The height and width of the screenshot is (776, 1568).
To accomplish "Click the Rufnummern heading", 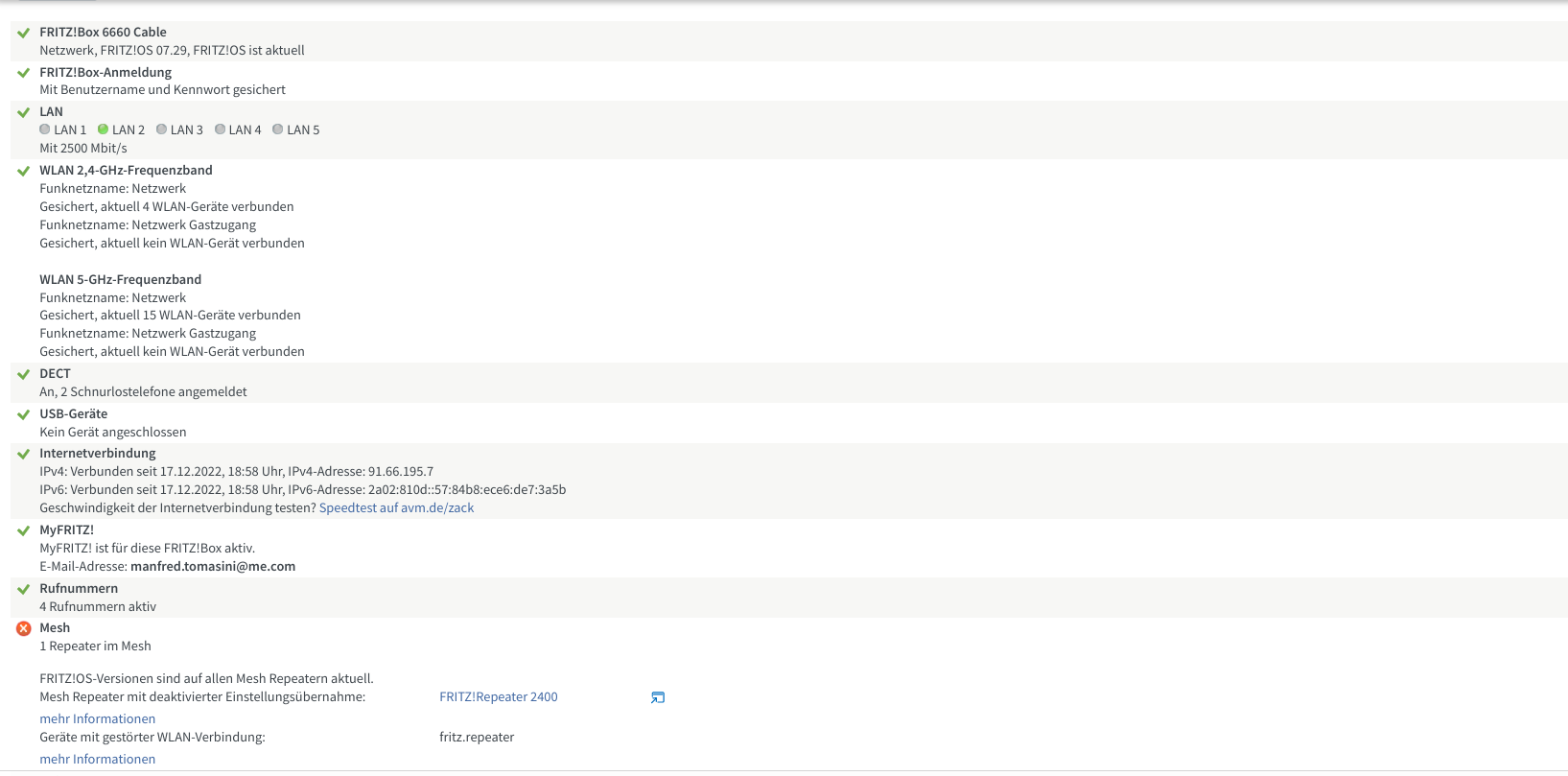I will click(x=79, y=588).
